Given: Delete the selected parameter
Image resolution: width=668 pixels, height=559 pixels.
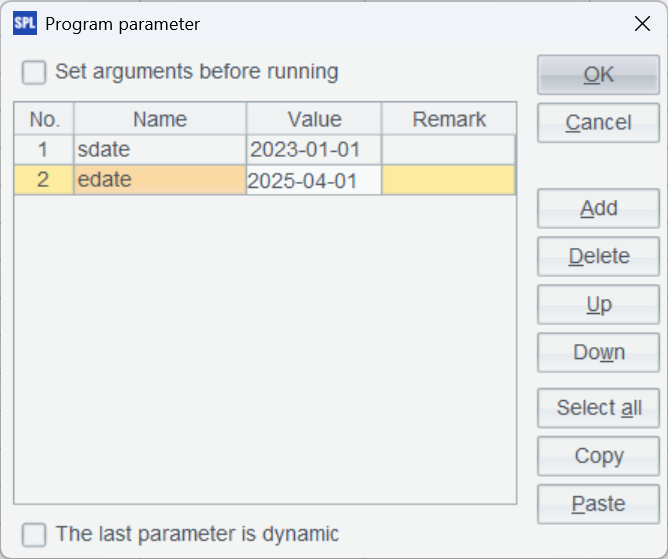Looking at the screenshot, I should (598, 257).
